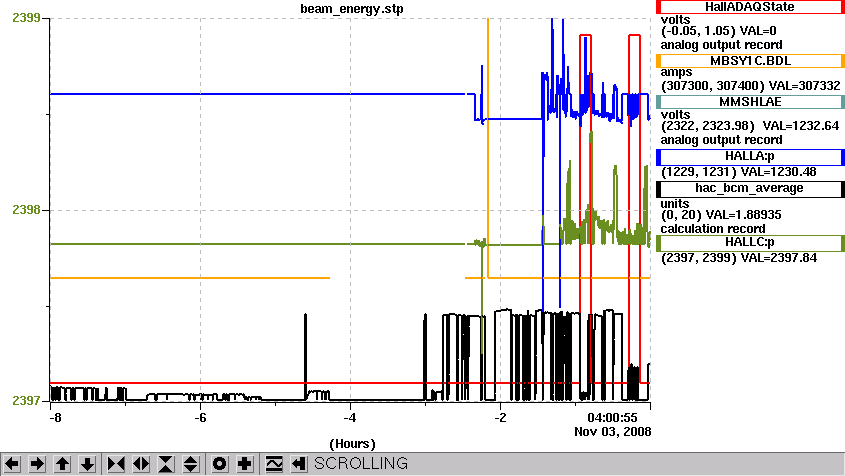The width and height of the screenshot is (845, 476).
Task: Click the -8 hours x-axis label
Action: click(55, 418)
